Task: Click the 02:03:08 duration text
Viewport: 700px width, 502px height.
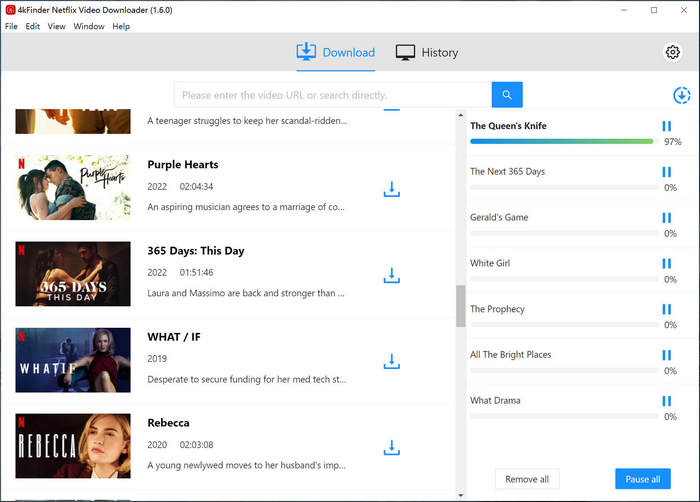Action: [196, 445]
